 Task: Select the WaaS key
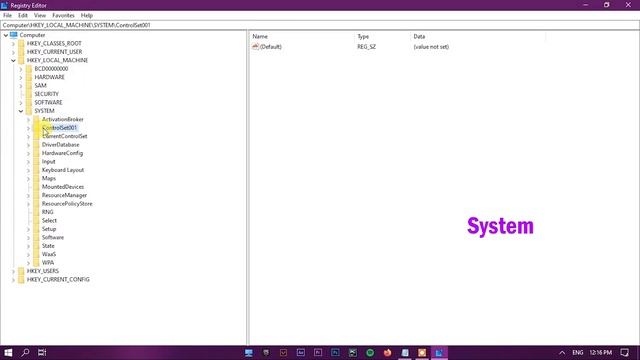(x=49, y=254)
